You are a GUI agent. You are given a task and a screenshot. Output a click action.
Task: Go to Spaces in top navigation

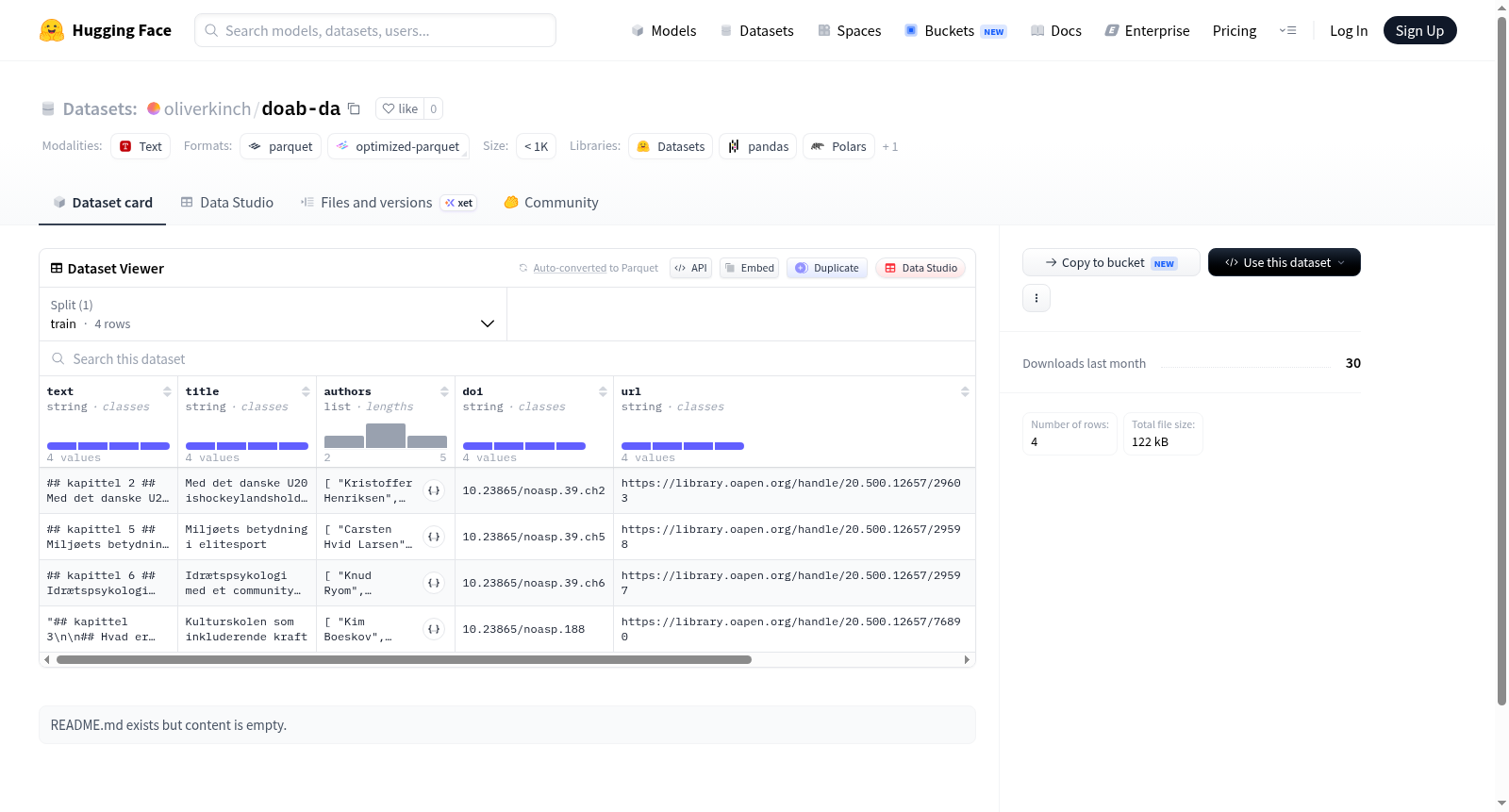coord(849,31)
